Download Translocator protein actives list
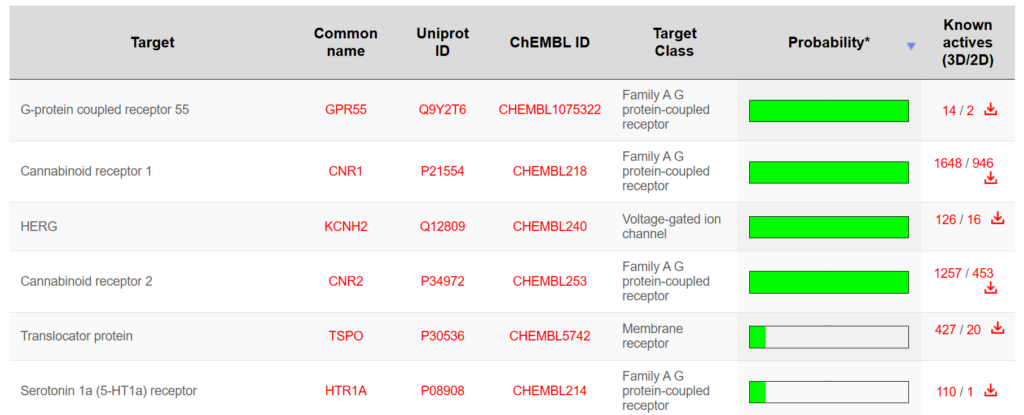 coord(997,329)
